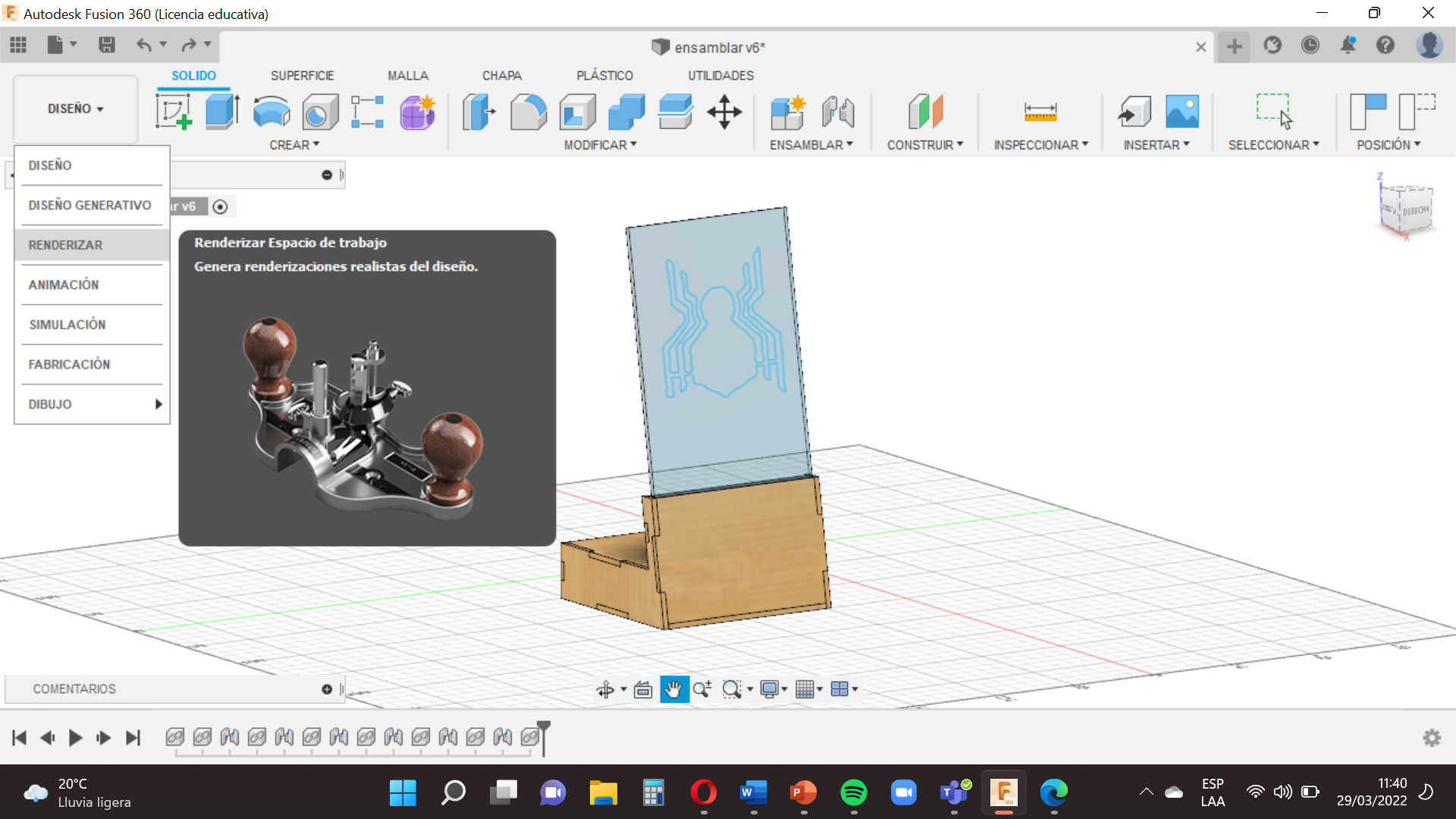Open the Display Settings monitor dropdown

click(773, 689)
